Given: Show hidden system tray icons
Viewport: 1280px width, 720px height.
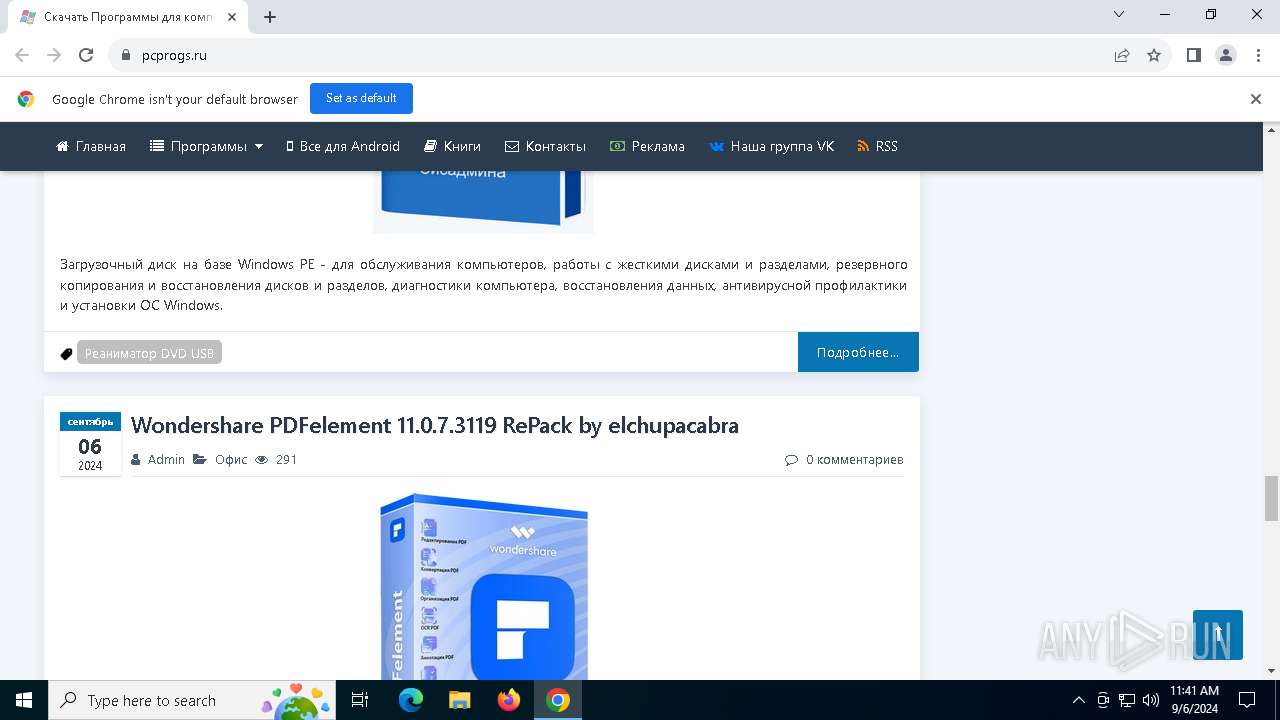Looking at the screenshot, I should (x=1078, y=700).
